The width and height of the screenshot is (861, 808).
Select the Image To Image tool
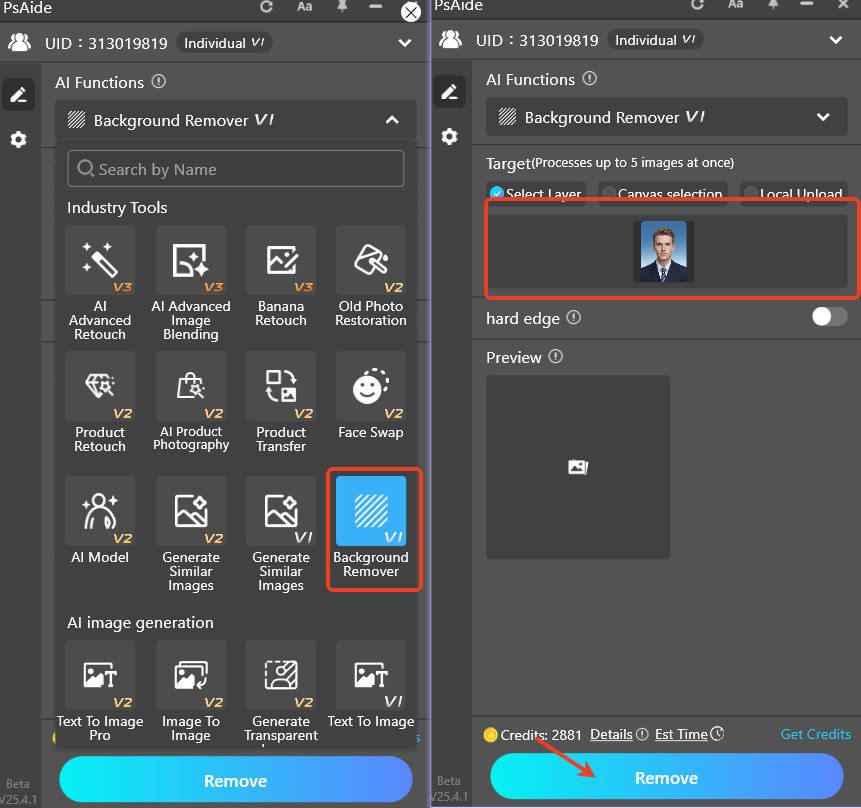click(191, 676)
